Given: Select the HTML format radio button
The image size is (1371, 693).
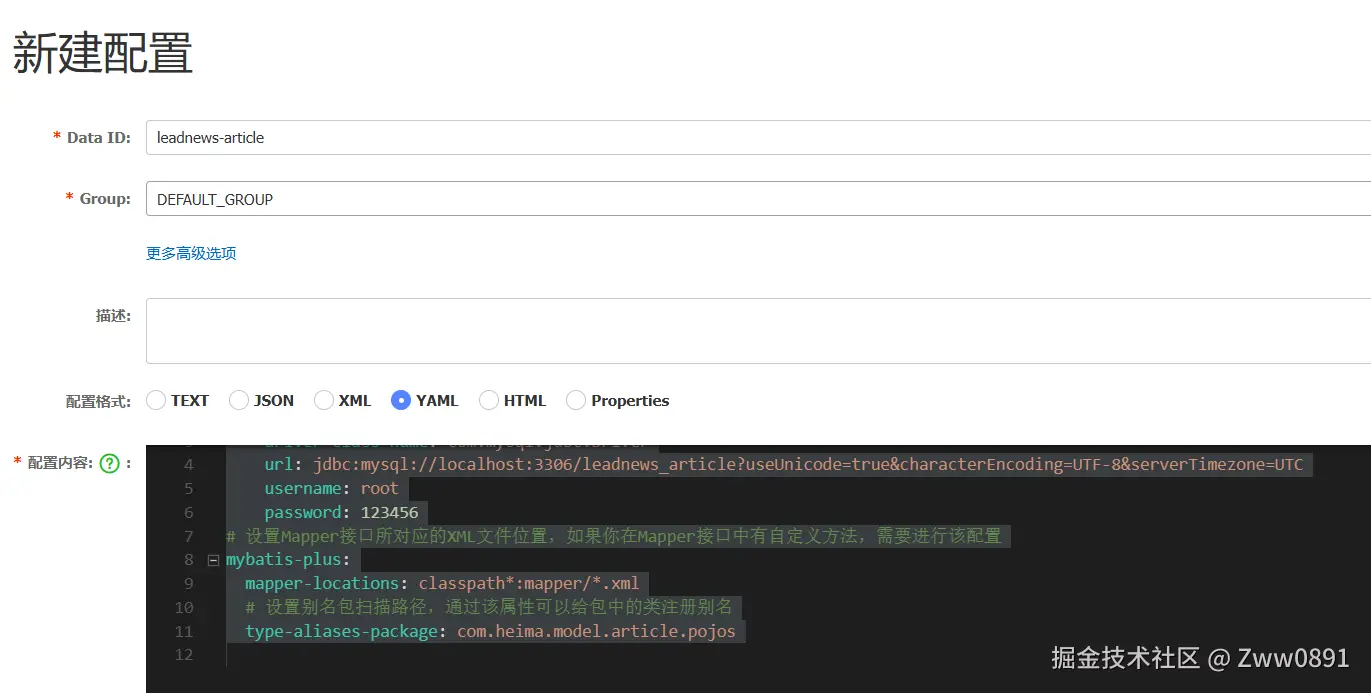Looking at the screenshot, I should coord(489,401).
